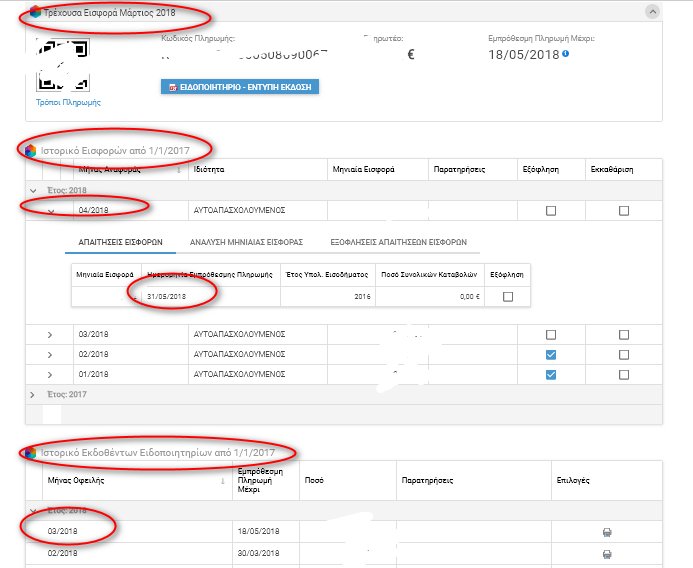This screenshot has width=693, height=568.
Task: Click the QR code payment image
Action: pos(62,64)
